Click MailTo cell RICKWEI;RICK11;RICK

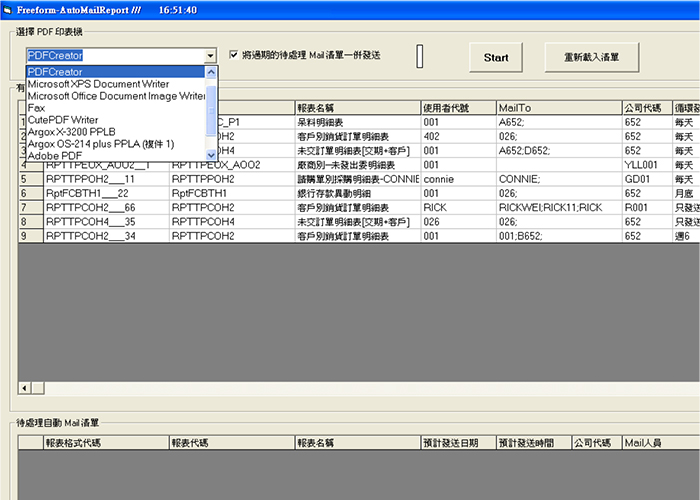pyautogui.click(x=559, y=208)
